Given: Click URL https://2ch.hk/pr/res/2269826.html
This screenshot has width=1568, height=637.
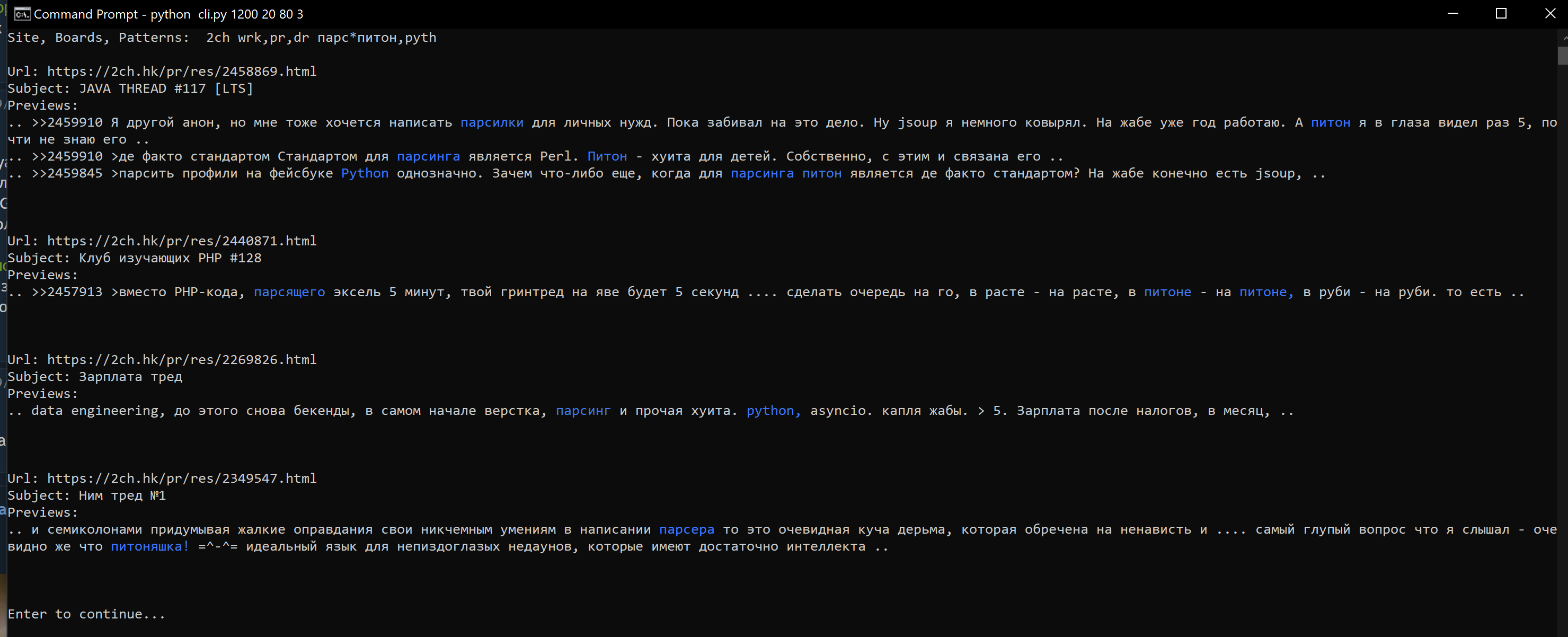Looking at the screenshot, I should (182, 360).
